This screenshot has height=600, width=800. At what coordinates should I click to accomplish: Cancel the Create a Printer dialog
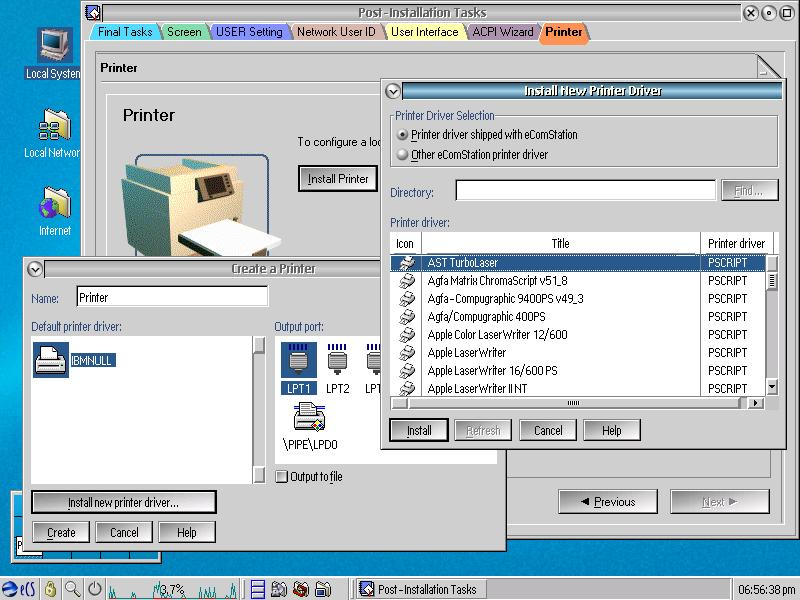(124, 533)
